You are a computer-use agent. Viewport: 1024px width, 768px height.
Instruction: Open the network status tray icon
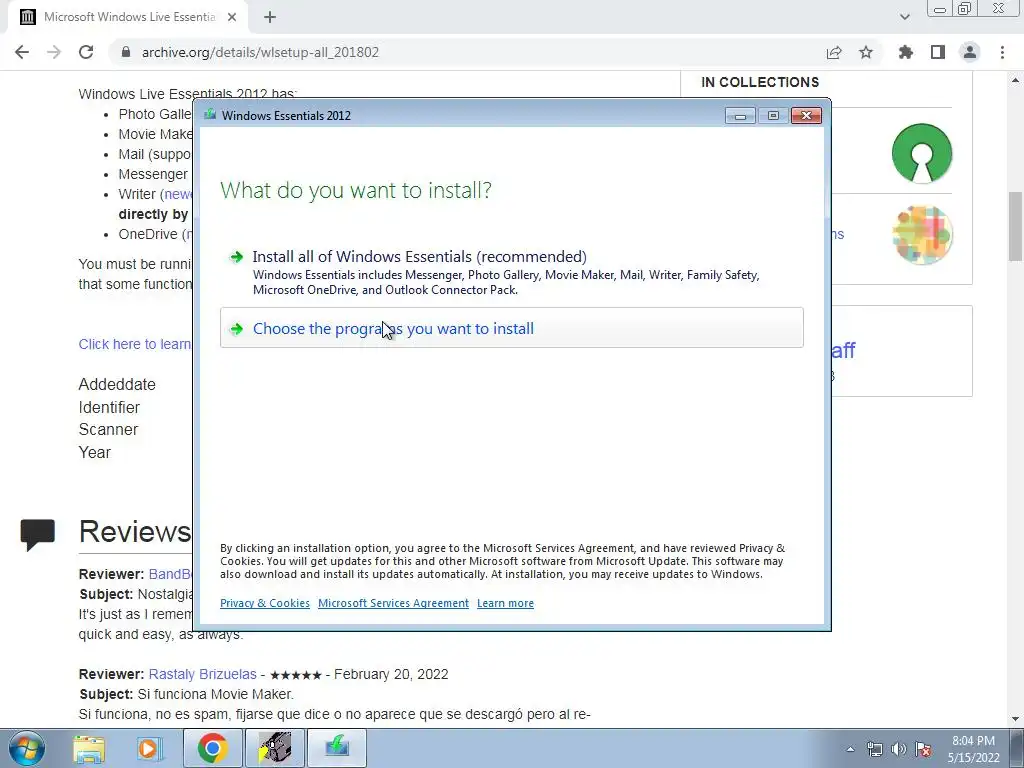pyautogui.click(x=874, y=749)
